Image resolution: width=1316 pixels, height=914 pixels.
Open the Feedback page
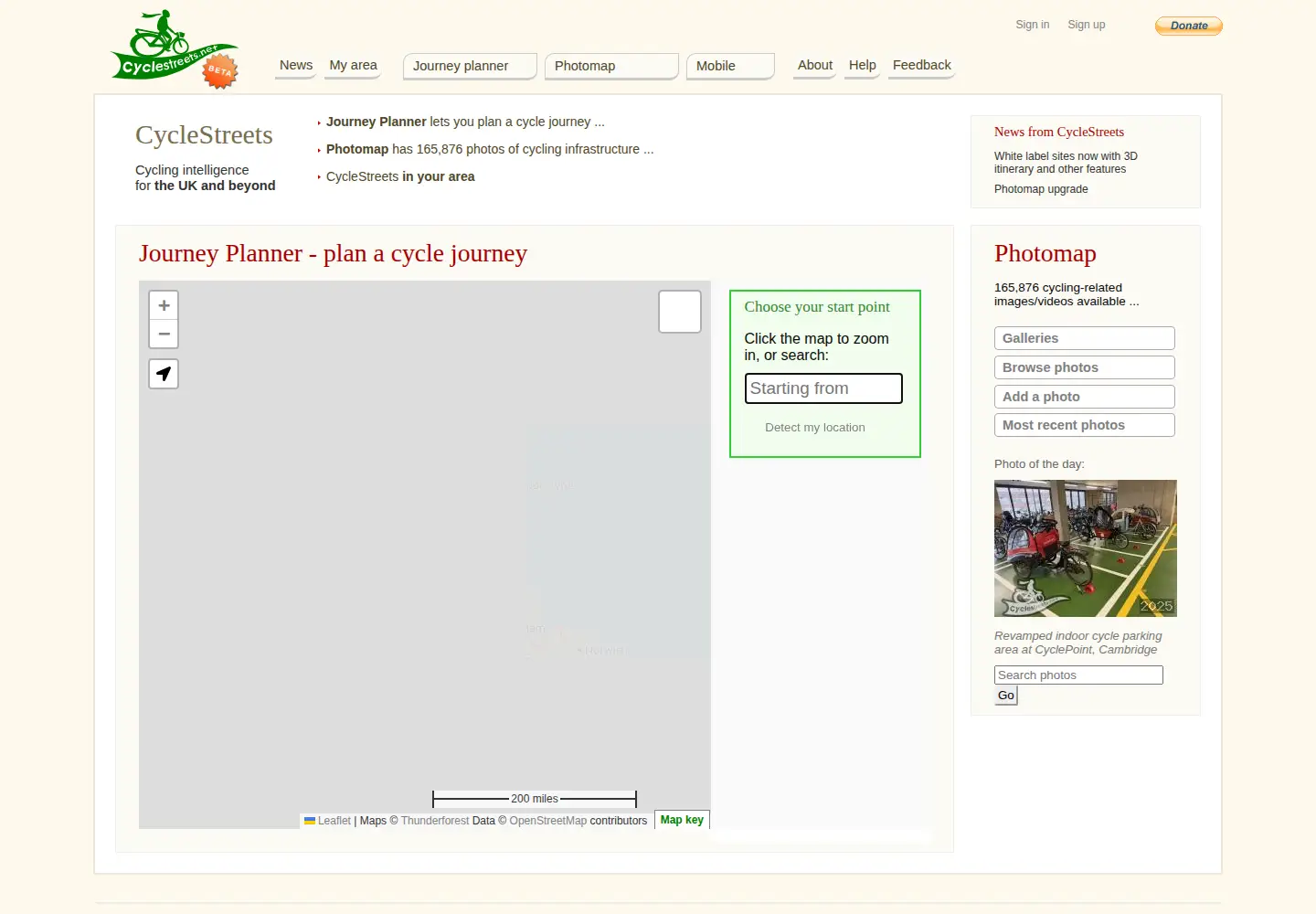click(x=921, y=65)
